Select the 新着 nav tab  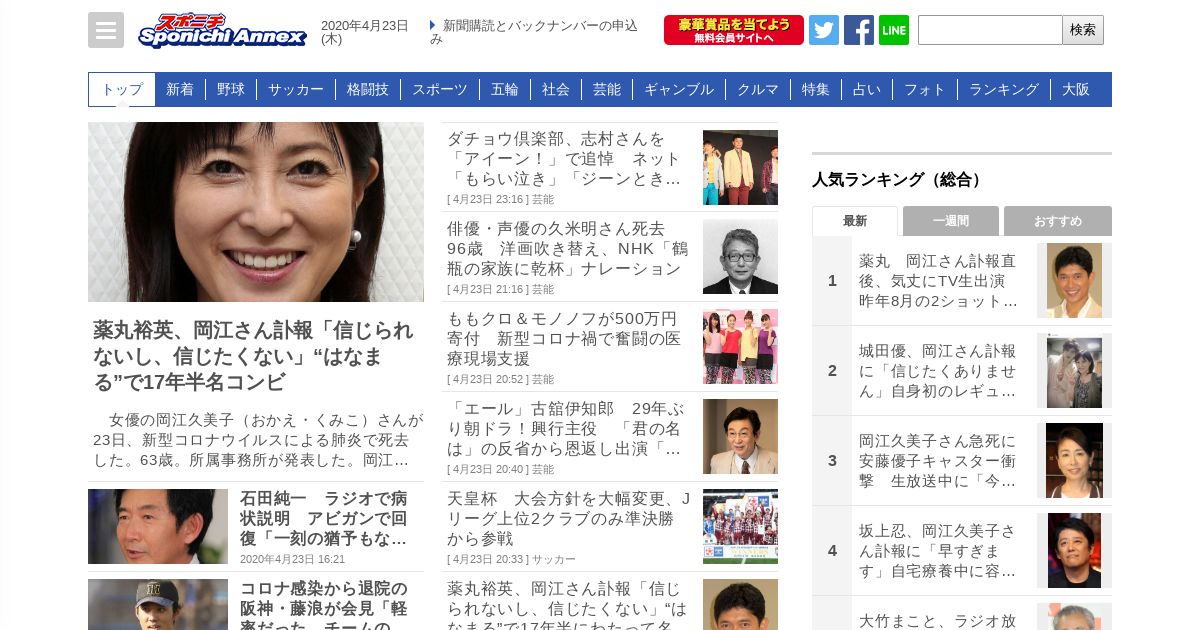pos(180,89)
